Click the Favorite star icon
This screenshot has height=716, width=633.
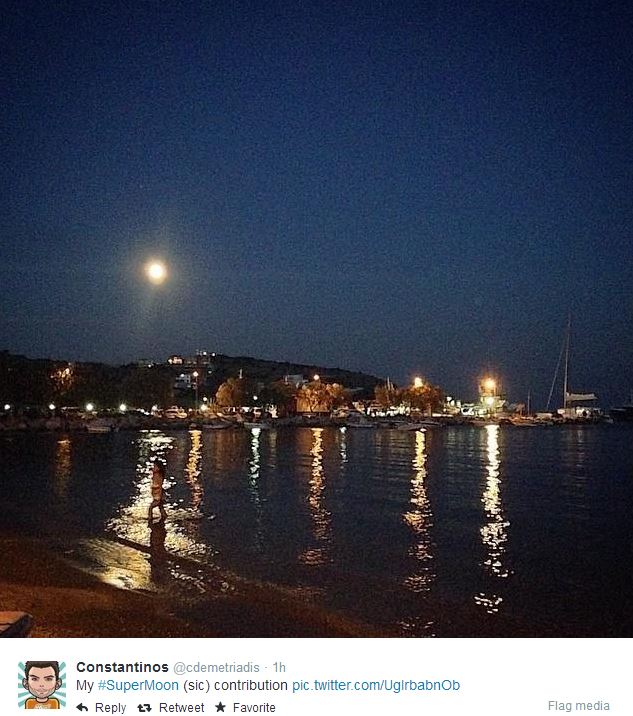221,707
